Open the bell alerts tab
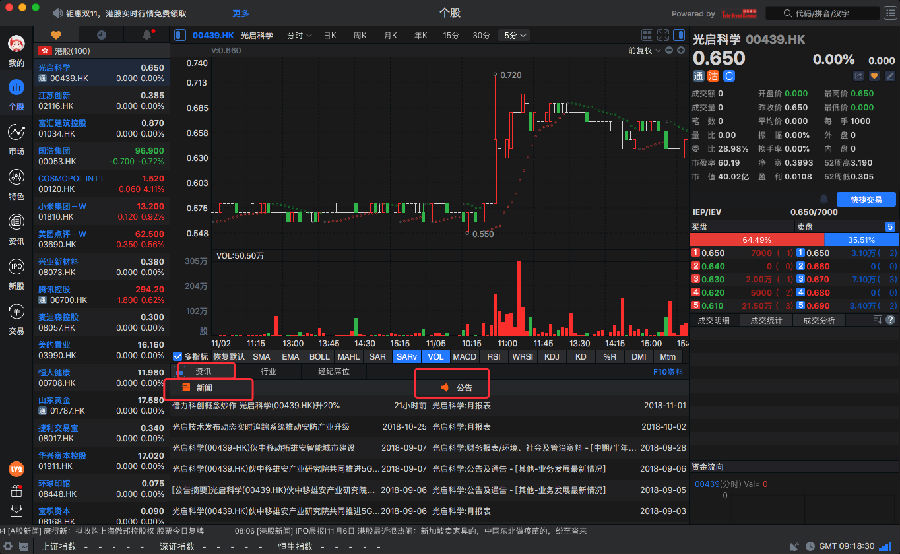 click(x=147, y=35)
